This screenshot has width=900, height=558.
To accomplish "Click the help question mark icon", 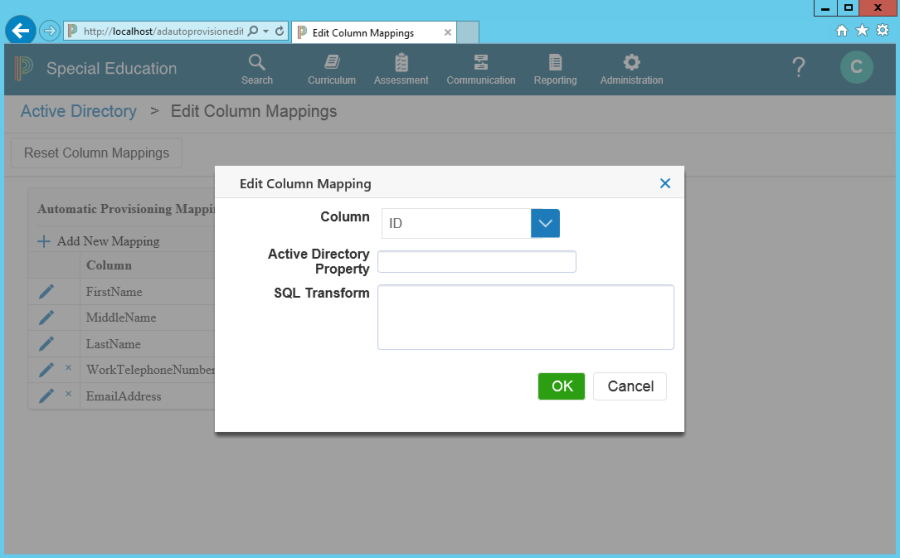I will point(798,68).
